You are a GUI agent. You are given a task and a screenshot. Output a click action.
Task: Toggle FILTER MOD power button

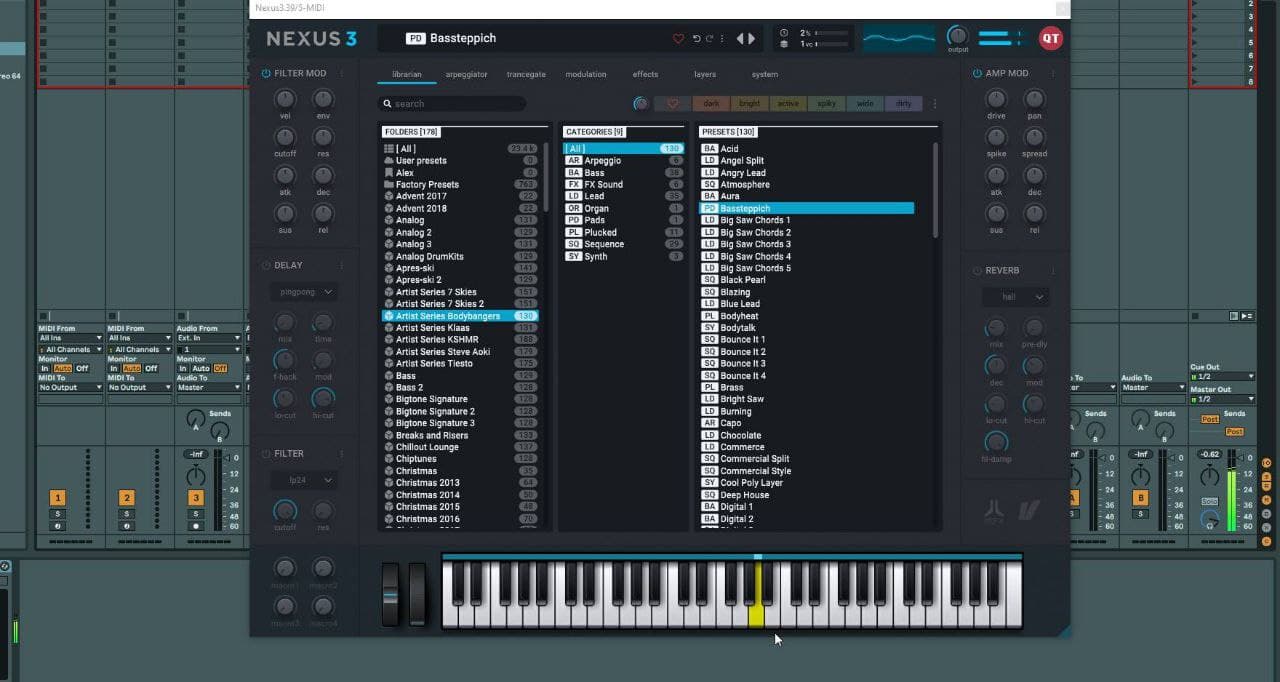[265, 73]
